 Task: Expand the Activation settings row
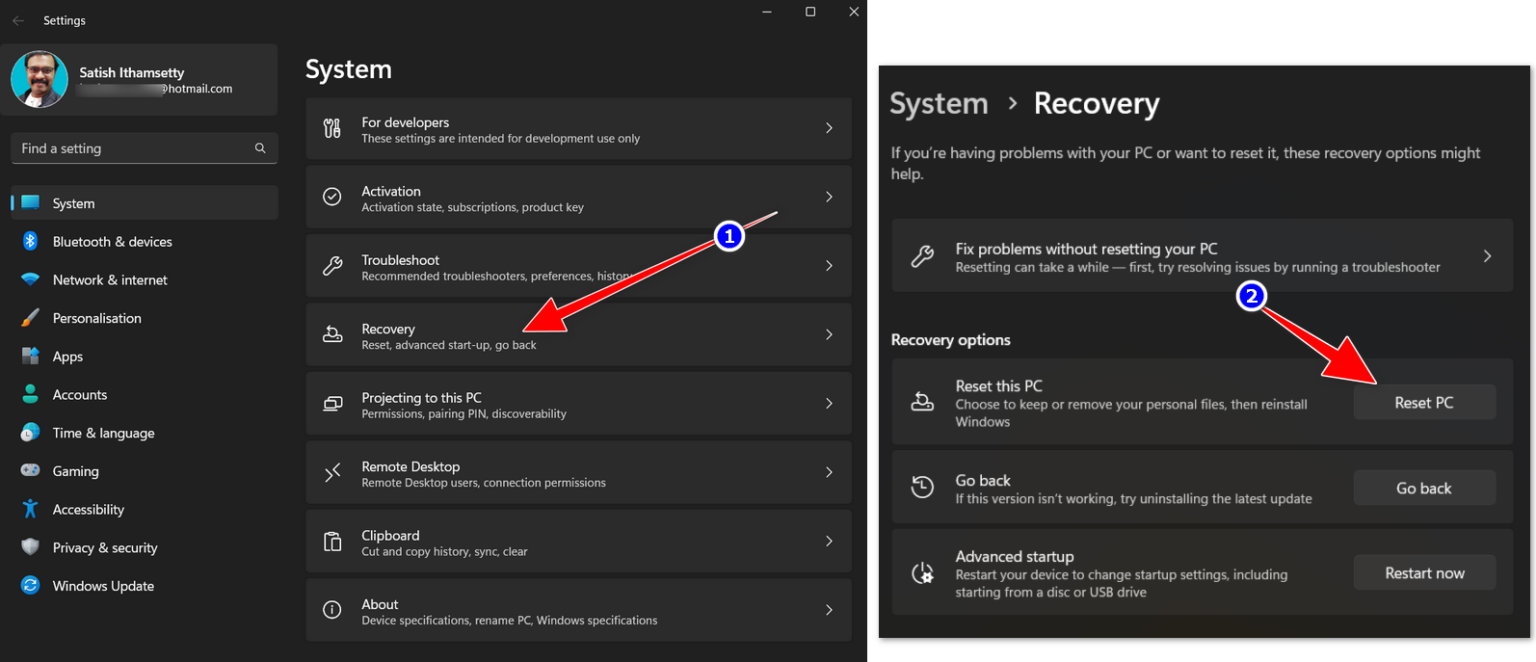coord(578,197)
